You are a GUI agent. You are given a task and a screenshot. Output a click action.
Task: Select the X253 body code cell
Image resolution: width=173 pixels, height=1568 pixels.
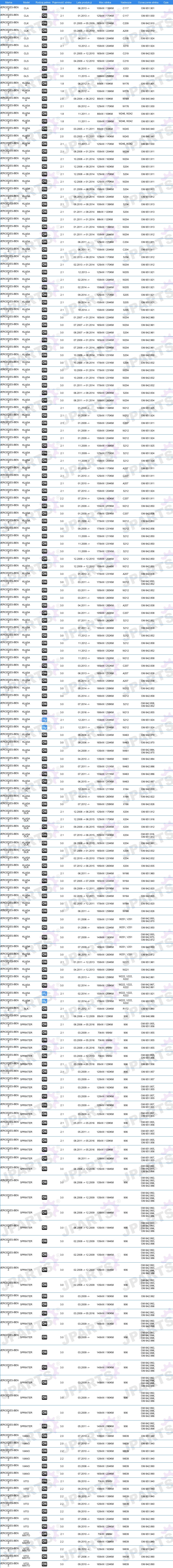[x=126, y=69]
